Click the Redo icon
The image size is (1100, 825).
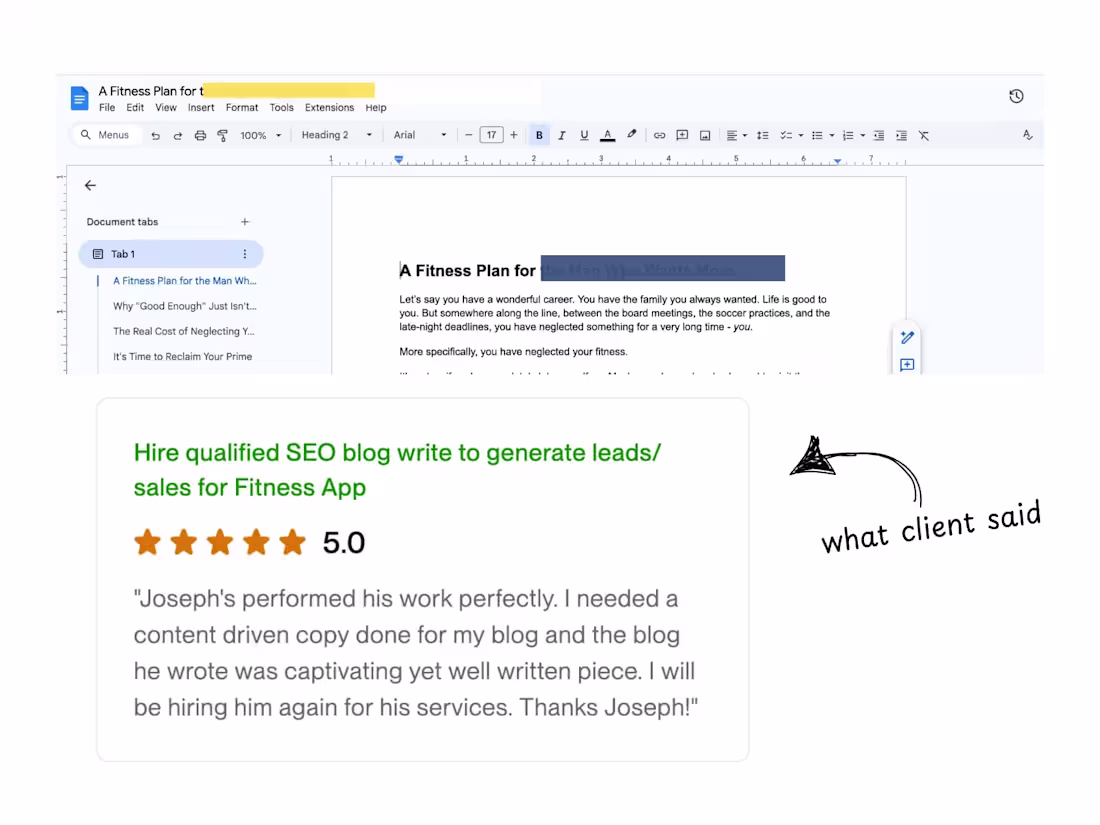[178, 134]
